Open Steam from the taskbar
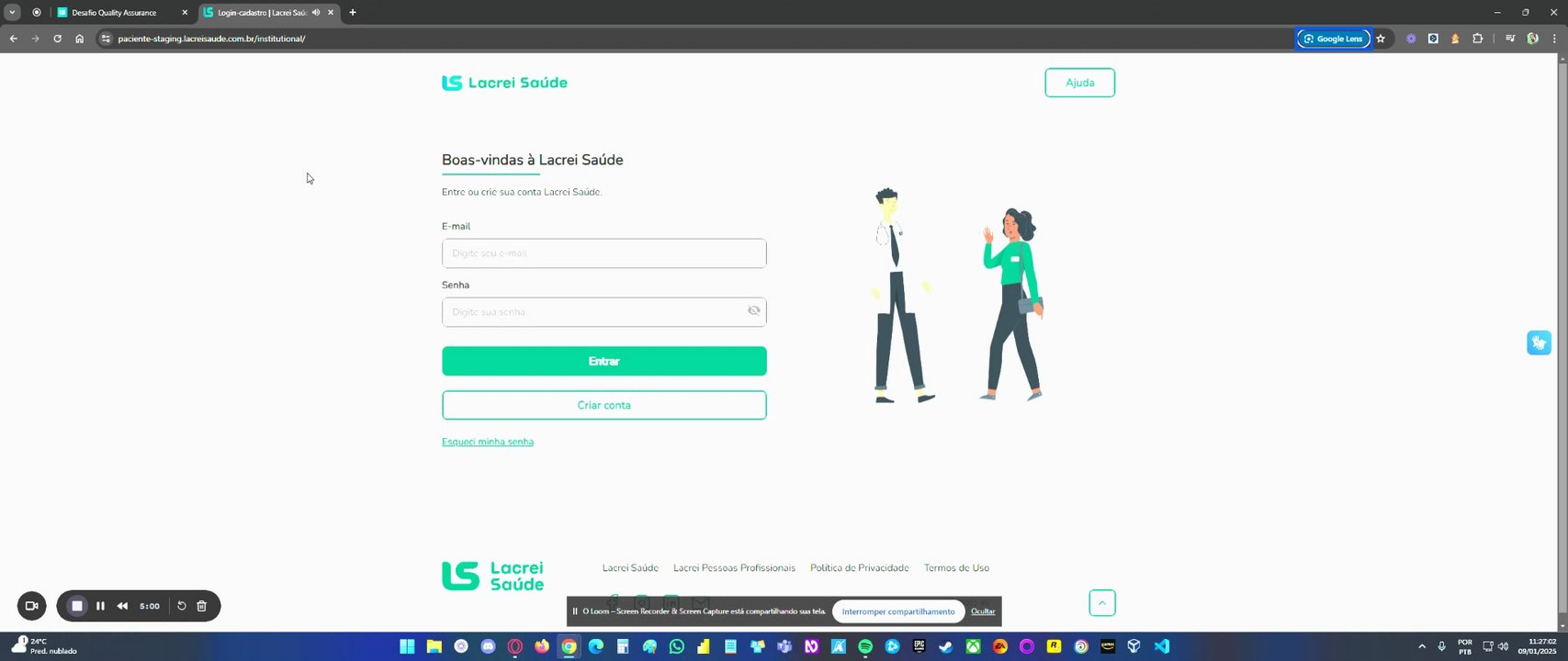Viewport: 1568px width, 661px height. click(945, 646)
